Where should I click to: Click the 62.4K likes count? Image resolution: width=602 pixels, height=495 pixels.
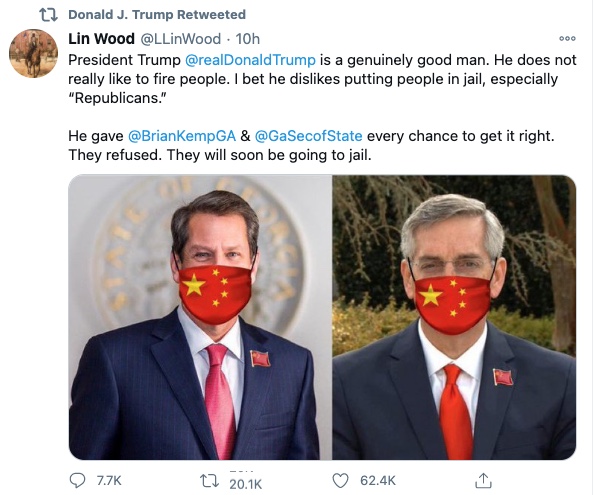pyautogui.click(x=377, y=480)
